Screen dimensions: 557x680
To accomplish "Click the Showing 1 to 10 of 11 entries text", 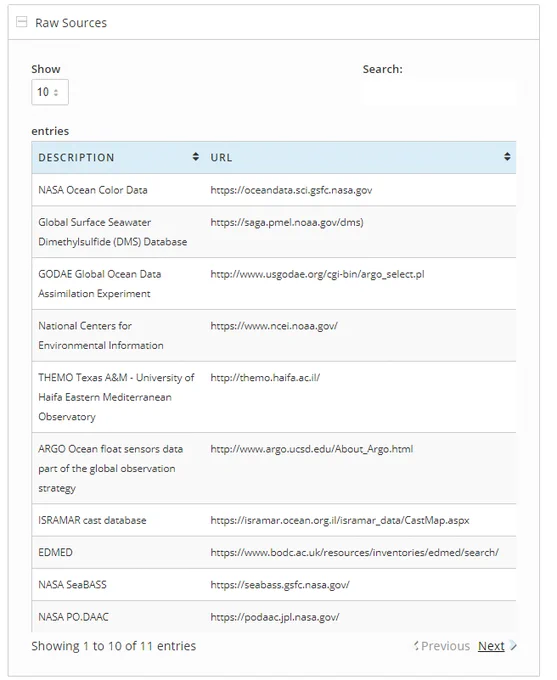I will tap(114, 646).
